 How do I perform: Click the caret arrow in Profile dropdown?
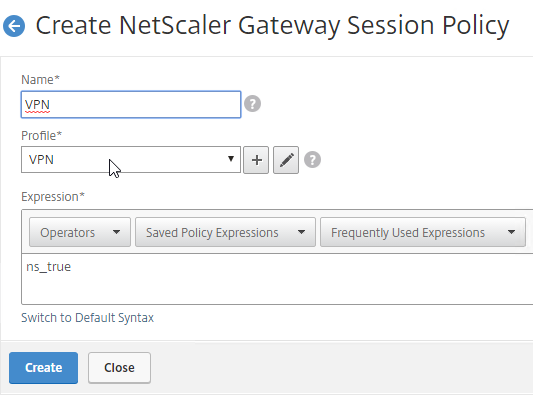point(231,159)
